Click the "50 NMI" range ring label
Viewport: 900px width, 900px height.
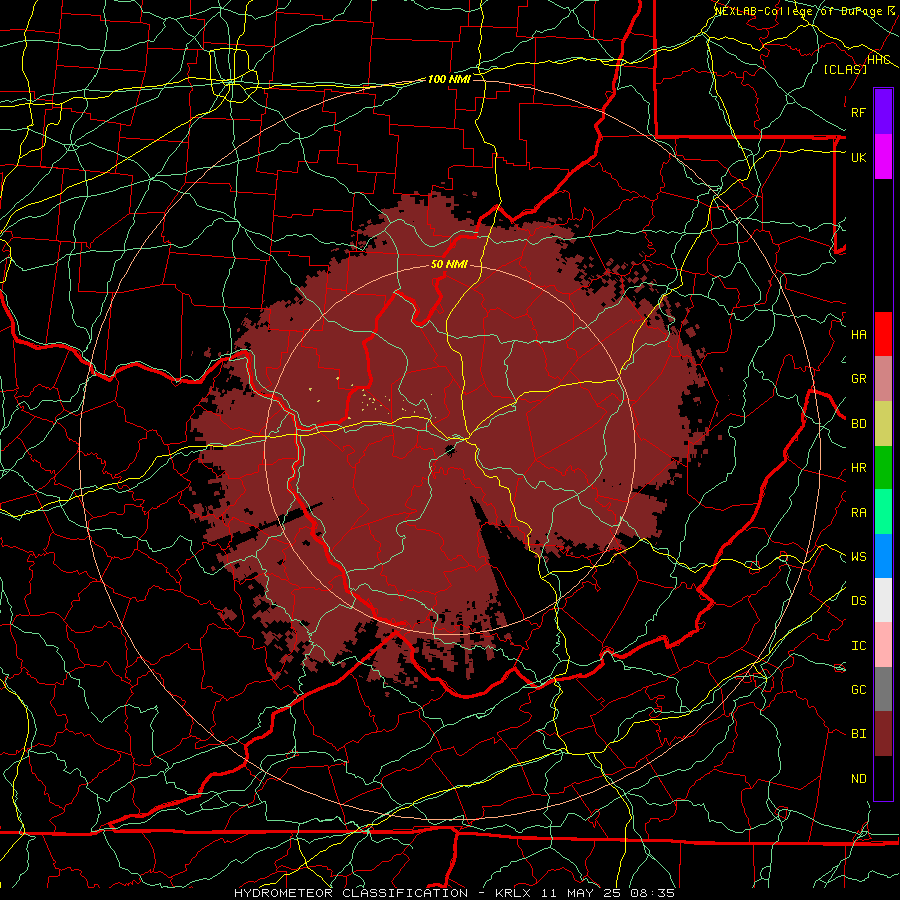tap(449, 265)
